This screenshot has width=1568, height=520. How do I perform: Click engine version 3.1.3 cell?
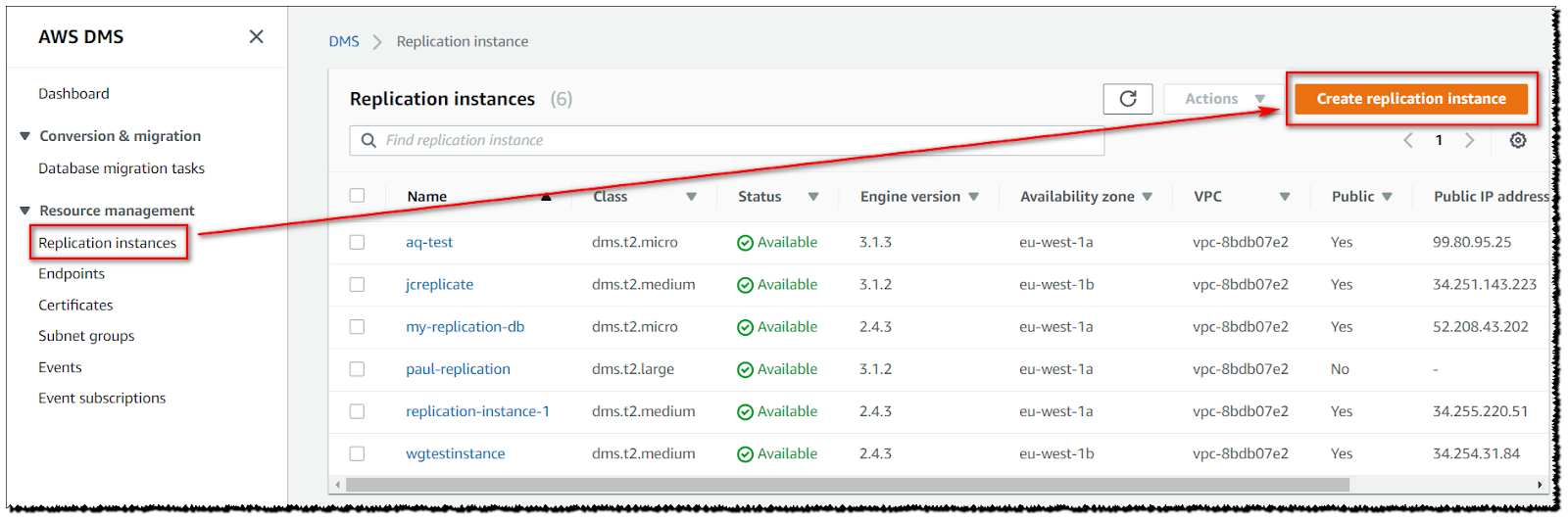(x=875, y=242)
